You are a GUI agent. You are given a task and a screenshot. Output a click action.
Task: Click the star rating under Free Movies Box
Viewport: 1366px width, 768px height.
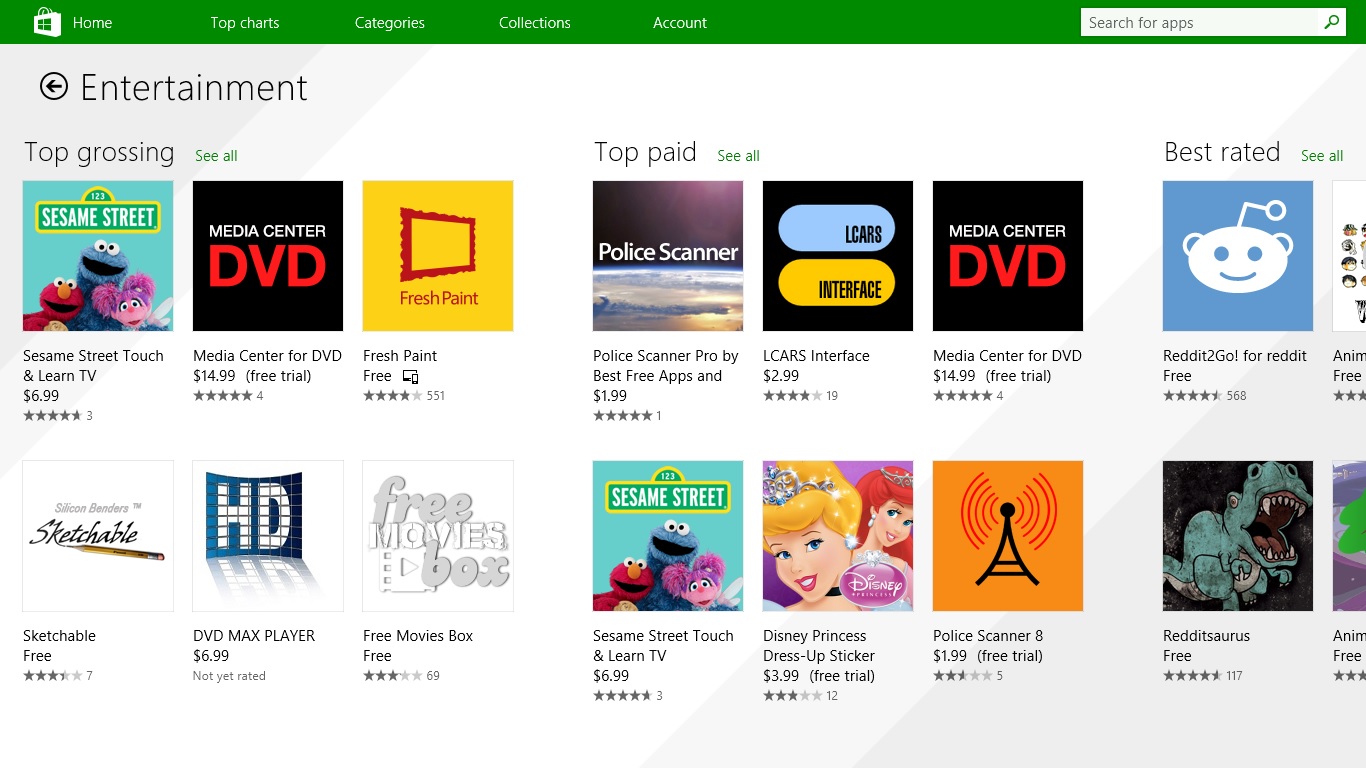point(392,676)
